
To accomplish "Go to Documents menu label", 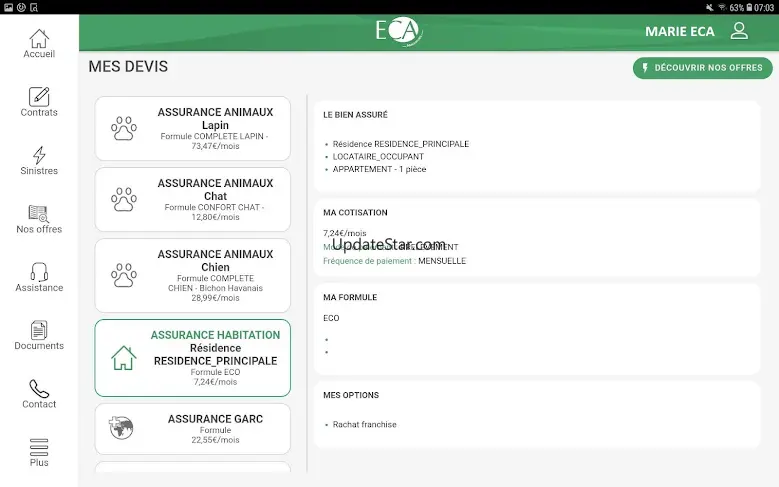I will (x=39, y=345).
